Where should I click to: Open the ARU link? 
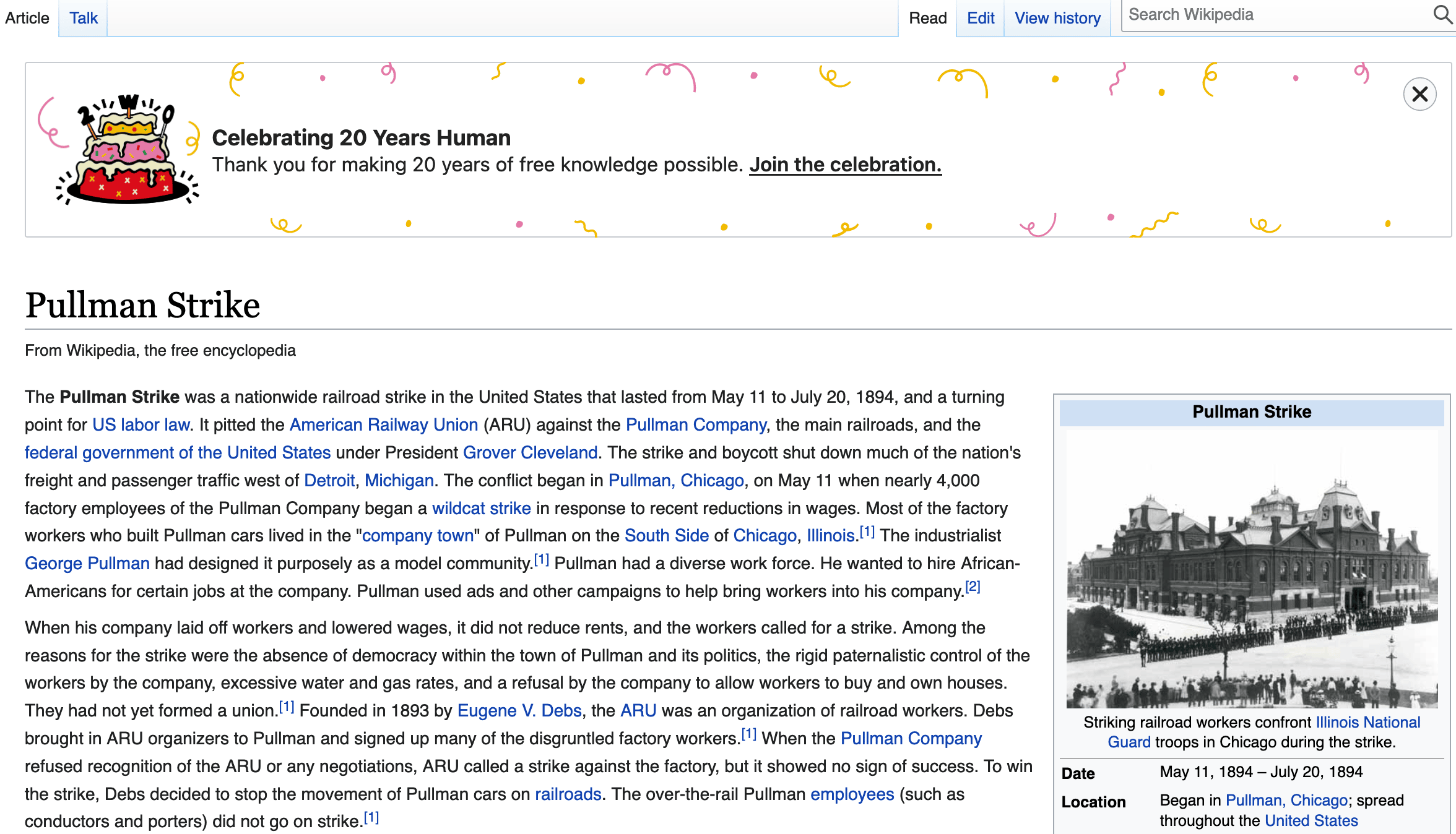click(638, 711)
